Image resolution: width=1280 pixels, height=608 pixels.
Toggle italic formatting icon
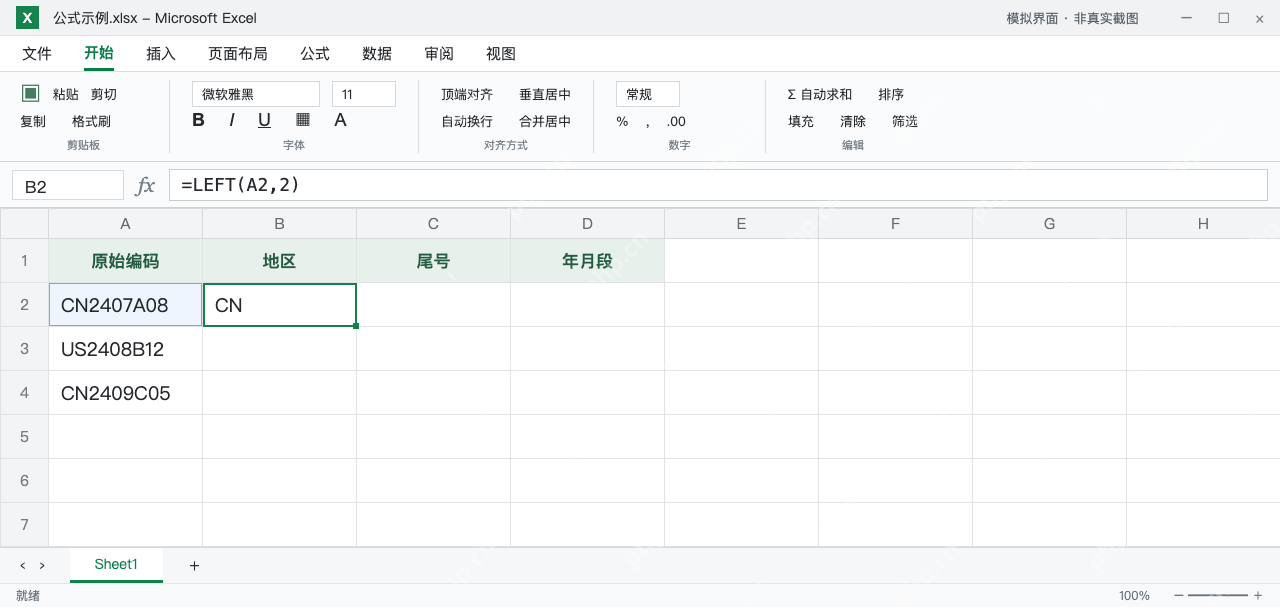(x=232, y=120)
